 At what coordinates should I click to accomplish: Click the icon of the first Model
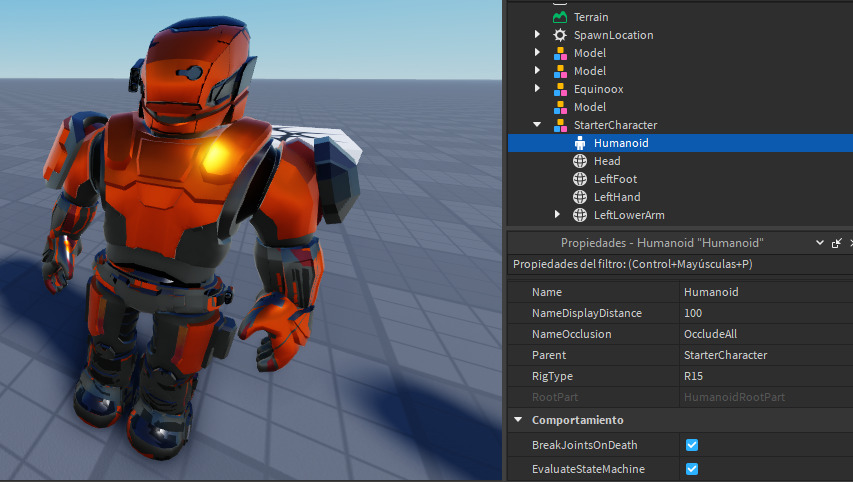[x=560, y=53]
